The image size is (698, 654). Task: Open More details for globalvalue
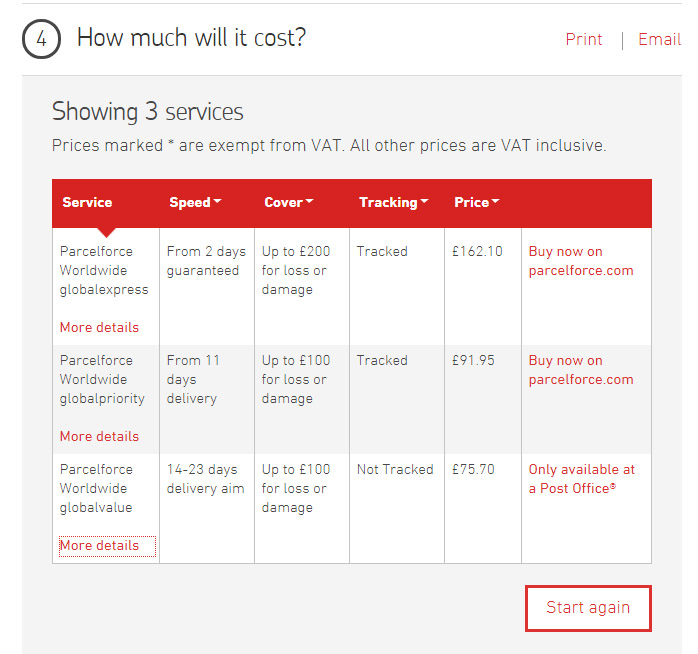click(x=99, y=545)
